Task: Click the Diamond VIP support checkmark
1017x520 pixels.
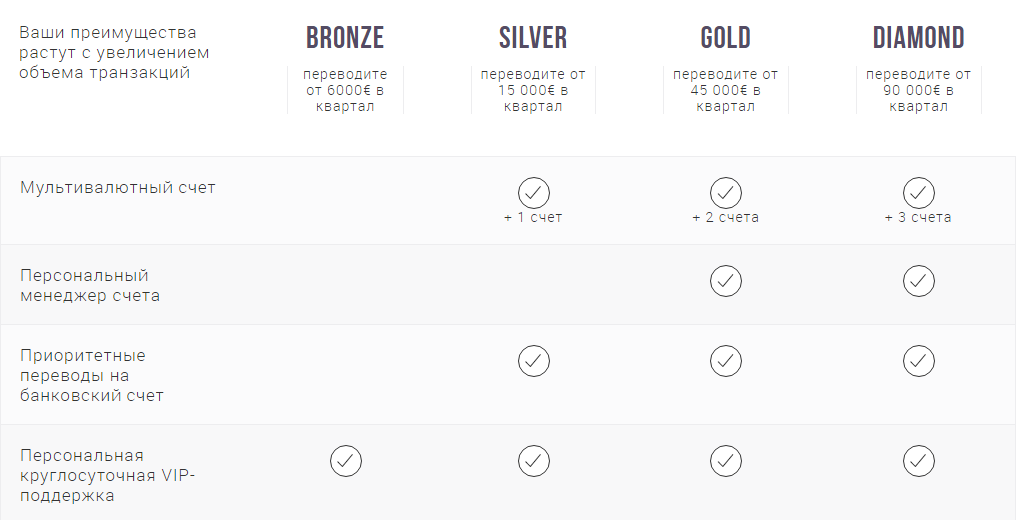Action: pyautogui.click(x=918, y=461)
